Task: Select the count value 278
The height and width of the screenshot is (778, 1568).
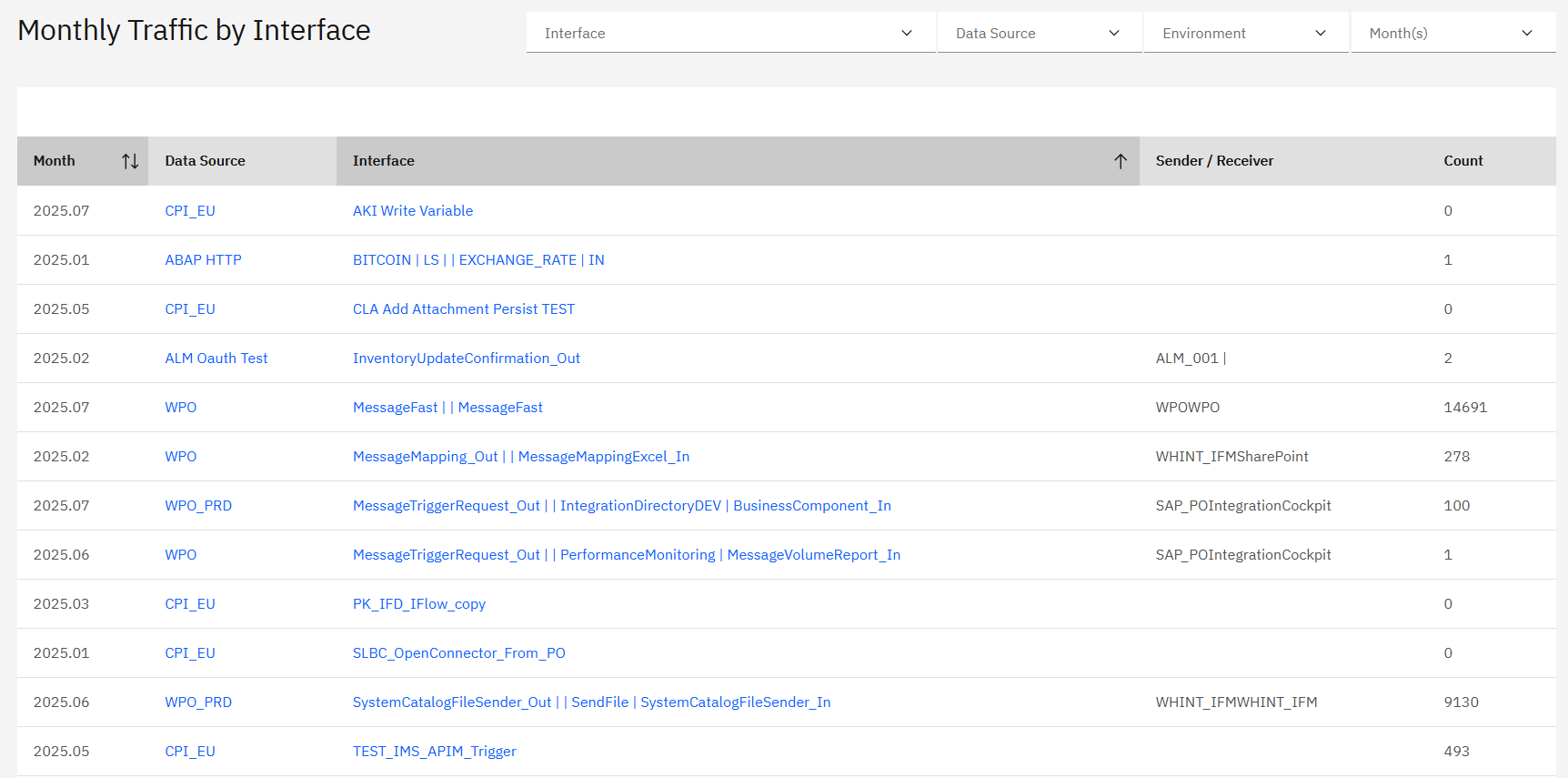Action: pyautogui.click(x=1456, y=456)
